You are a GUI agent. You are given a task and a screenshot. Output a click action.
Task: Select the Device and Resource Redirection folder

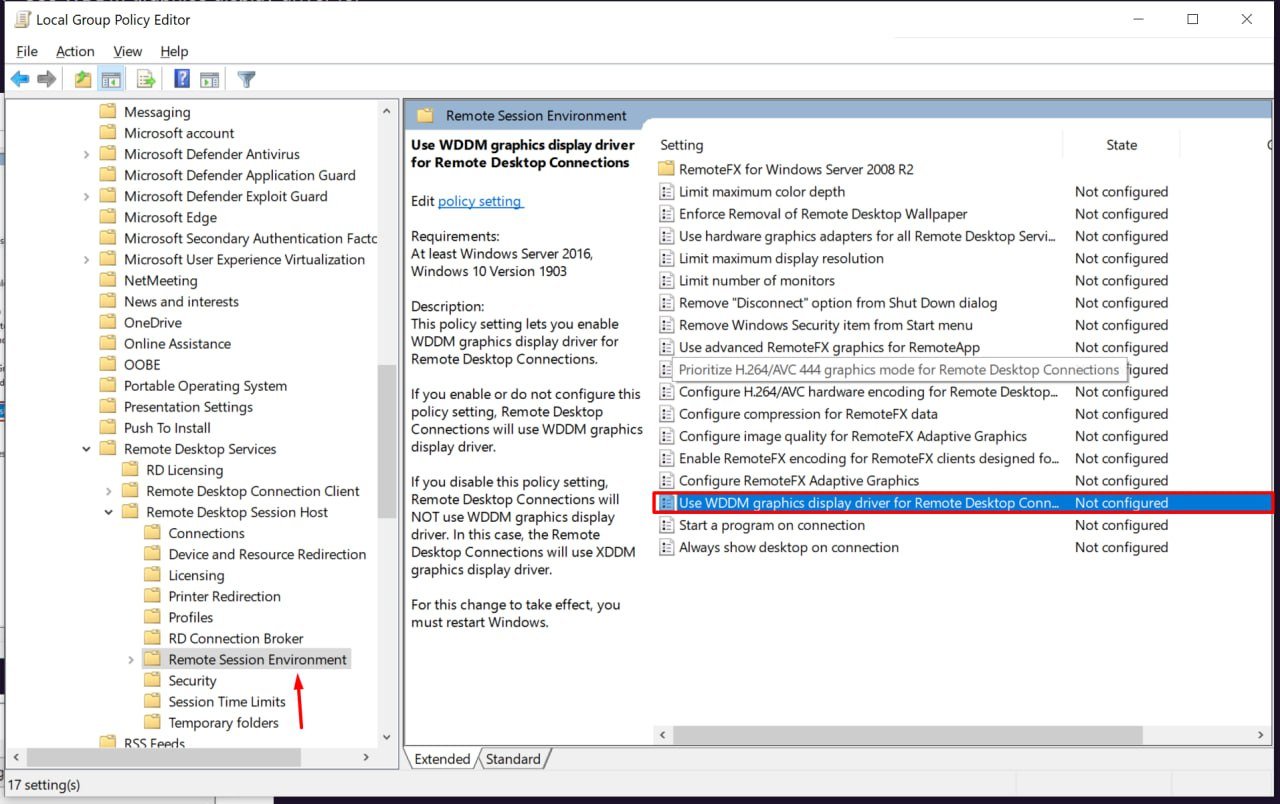[267, 554]
